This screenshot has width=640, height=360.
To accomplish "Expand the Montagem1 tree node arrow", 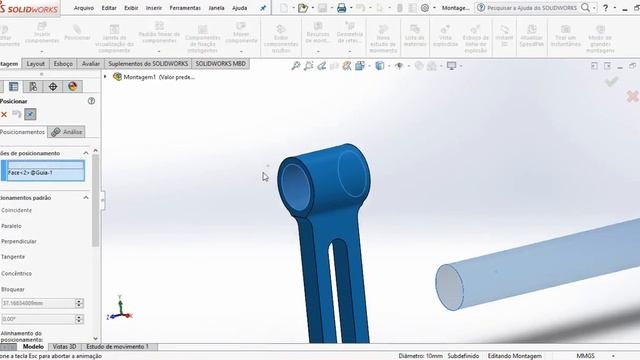I will 105,76.
